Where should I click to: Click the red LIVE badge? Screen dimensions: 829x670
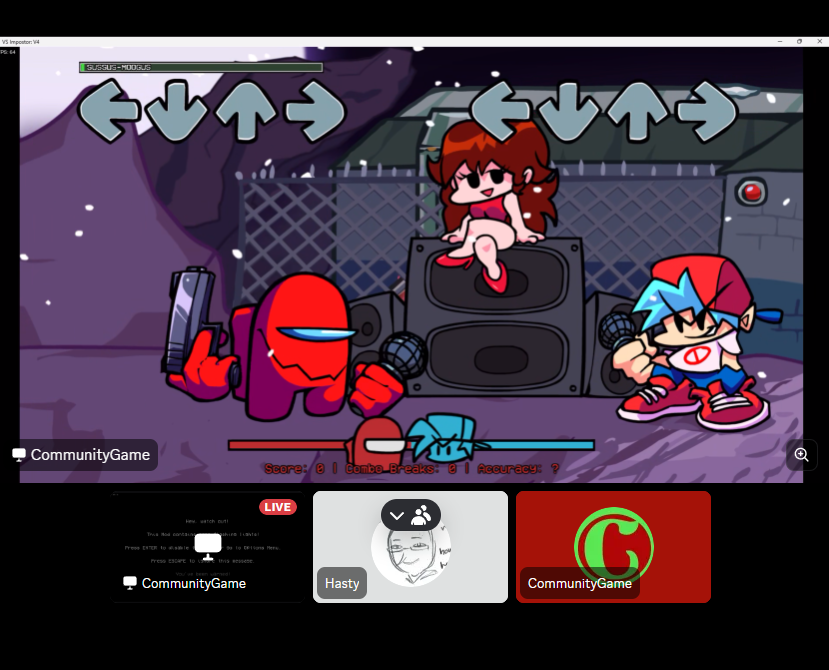pyautogui.click(x=278, y=507)
